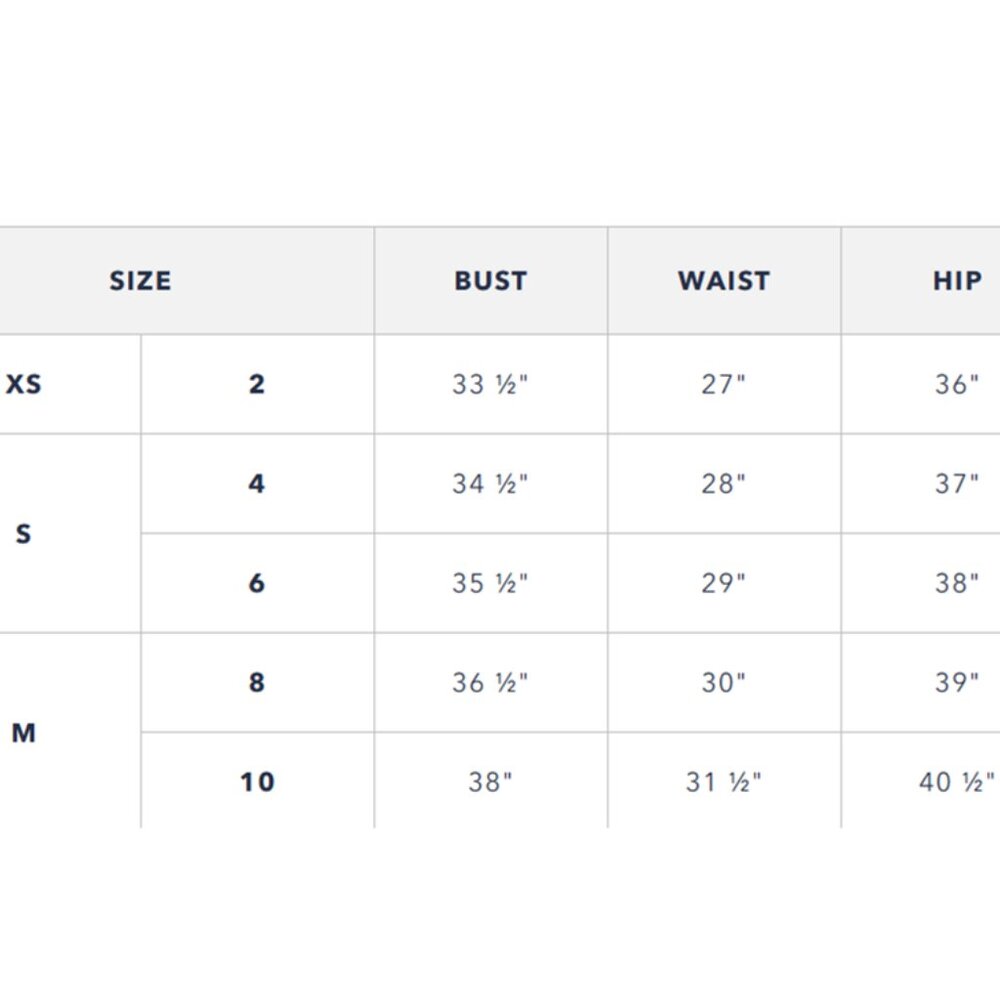The image size is (1000, 1000).
Task: Select the M size label
Action: coord(24,732)
